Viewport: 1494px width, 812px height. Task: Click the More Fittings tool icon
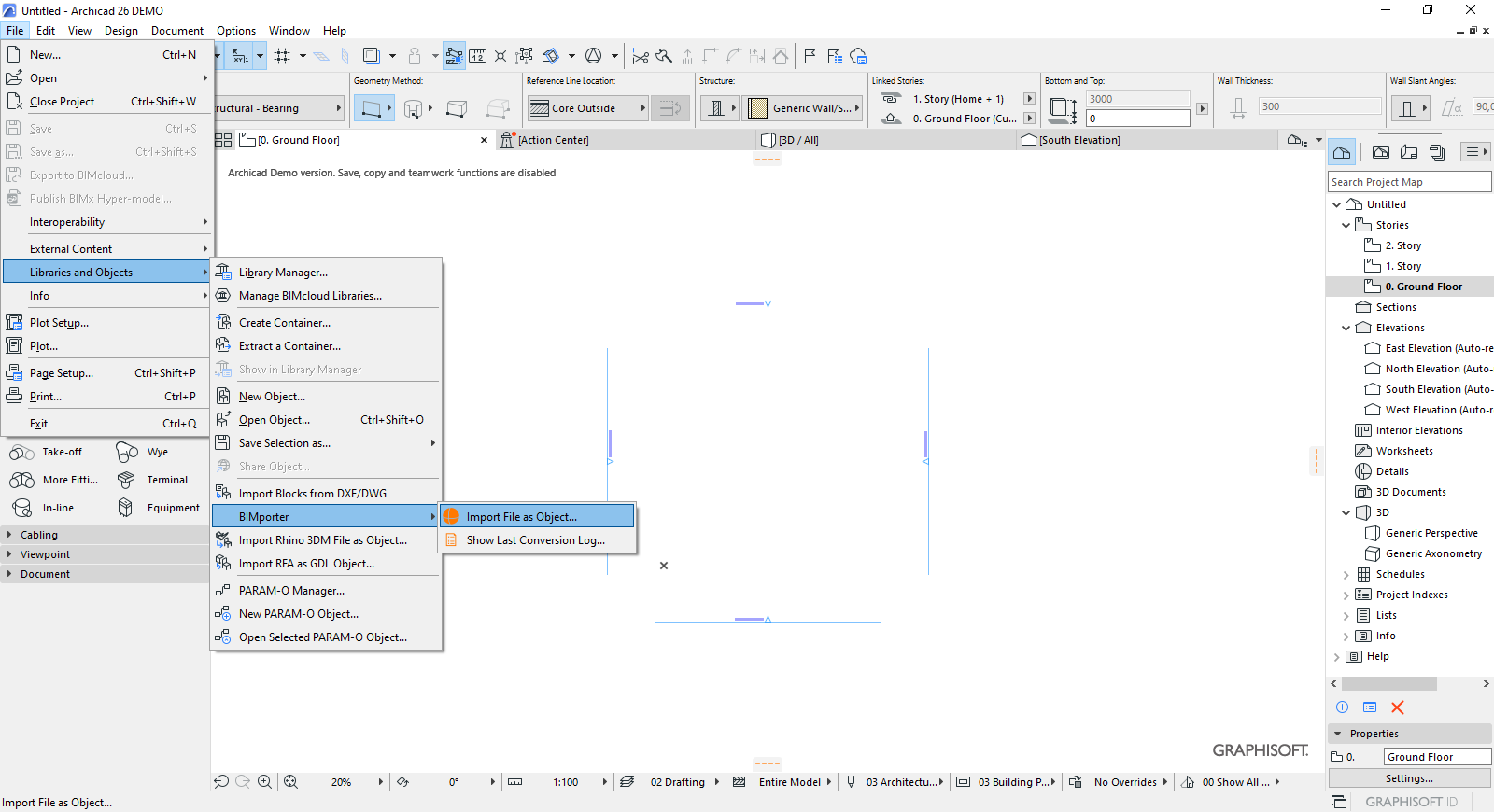click(x=22, y=480)
